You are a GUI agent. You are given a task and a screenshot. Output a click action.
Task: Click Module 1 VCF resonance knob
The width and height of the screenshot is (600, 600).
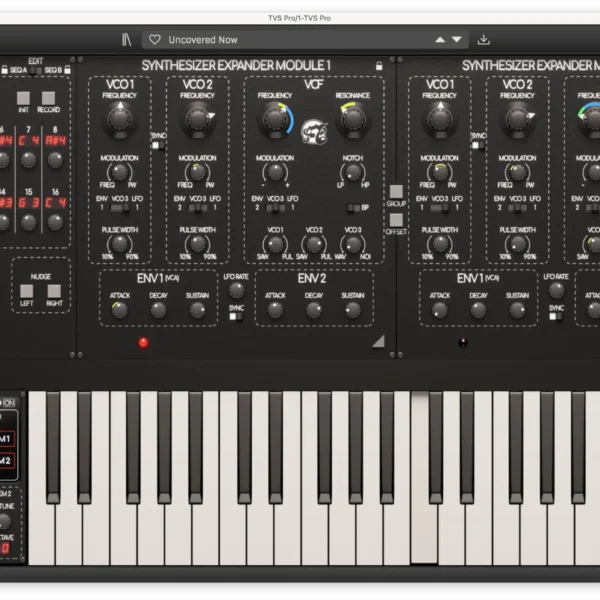pos(353,120)
